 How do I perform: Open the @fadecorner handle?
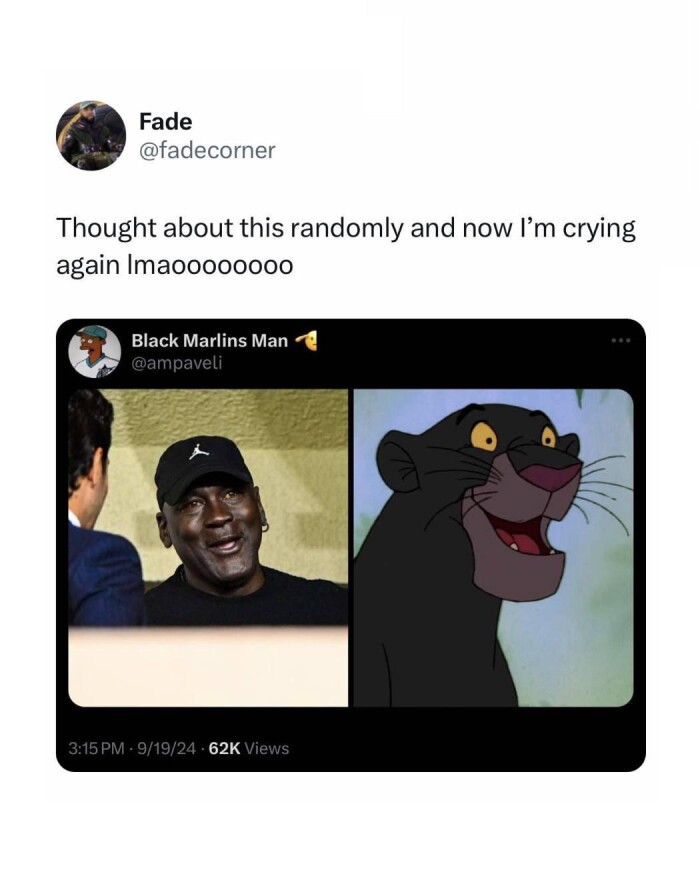207,150
